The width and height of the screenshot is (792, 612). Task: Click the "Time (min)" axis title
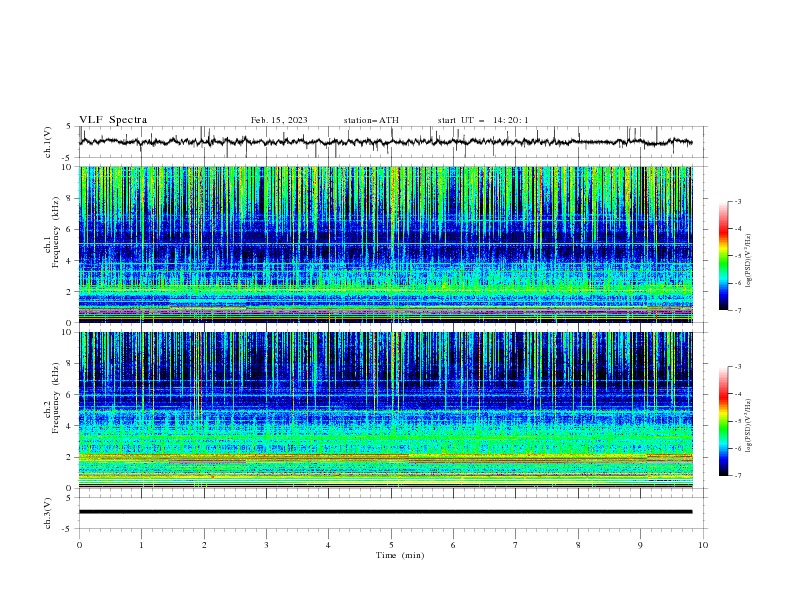400,555
